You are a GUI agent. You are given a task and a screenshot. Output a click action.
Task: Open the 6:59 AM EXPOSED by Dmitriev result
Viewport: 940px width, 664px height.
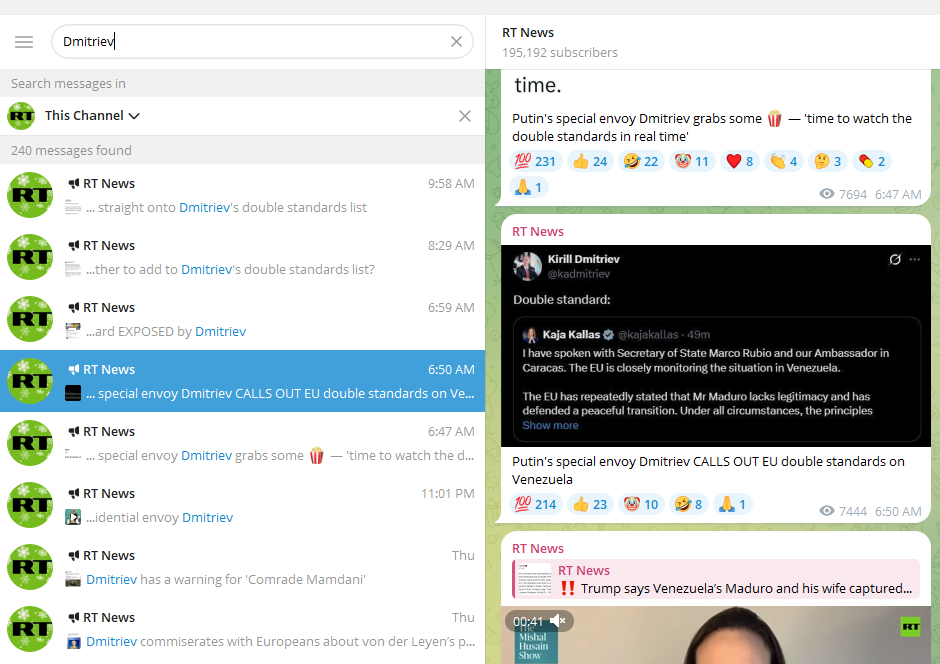(x=242, y=319)
